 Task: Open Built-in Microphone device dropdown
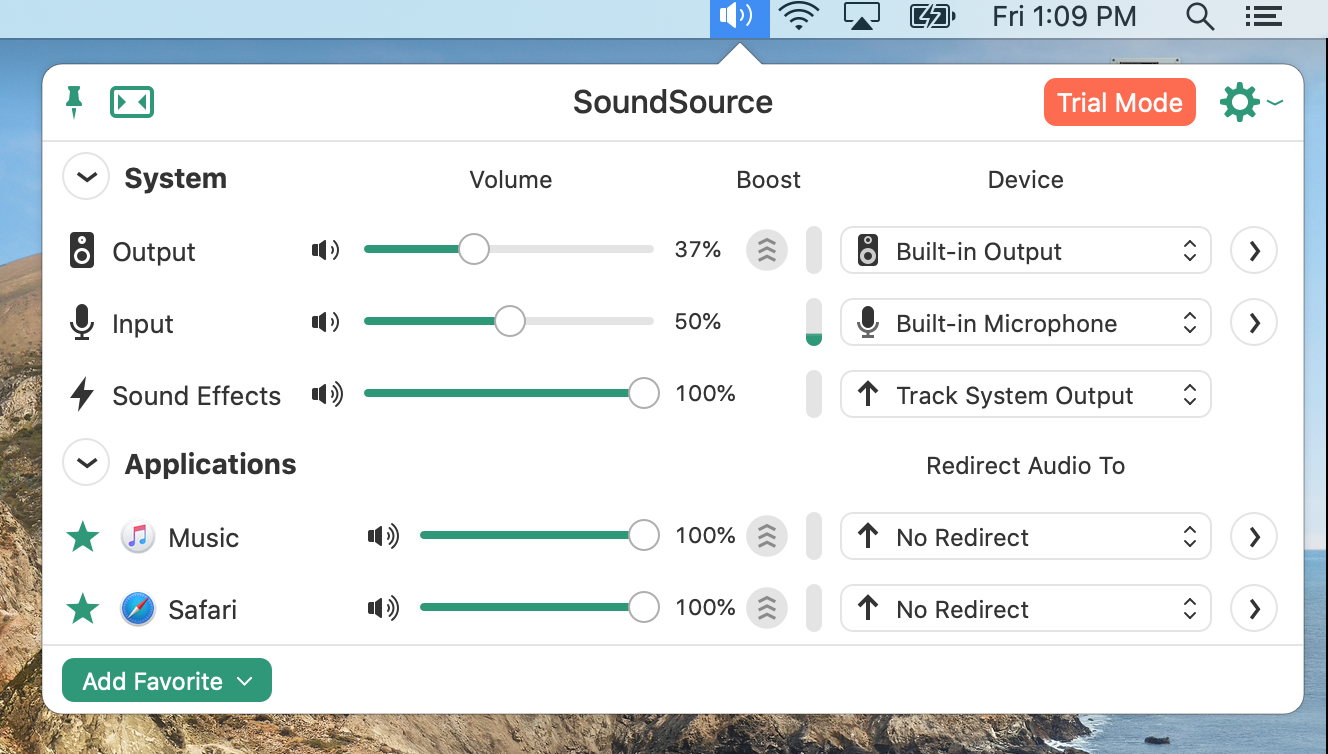[x=1026, y=323]
